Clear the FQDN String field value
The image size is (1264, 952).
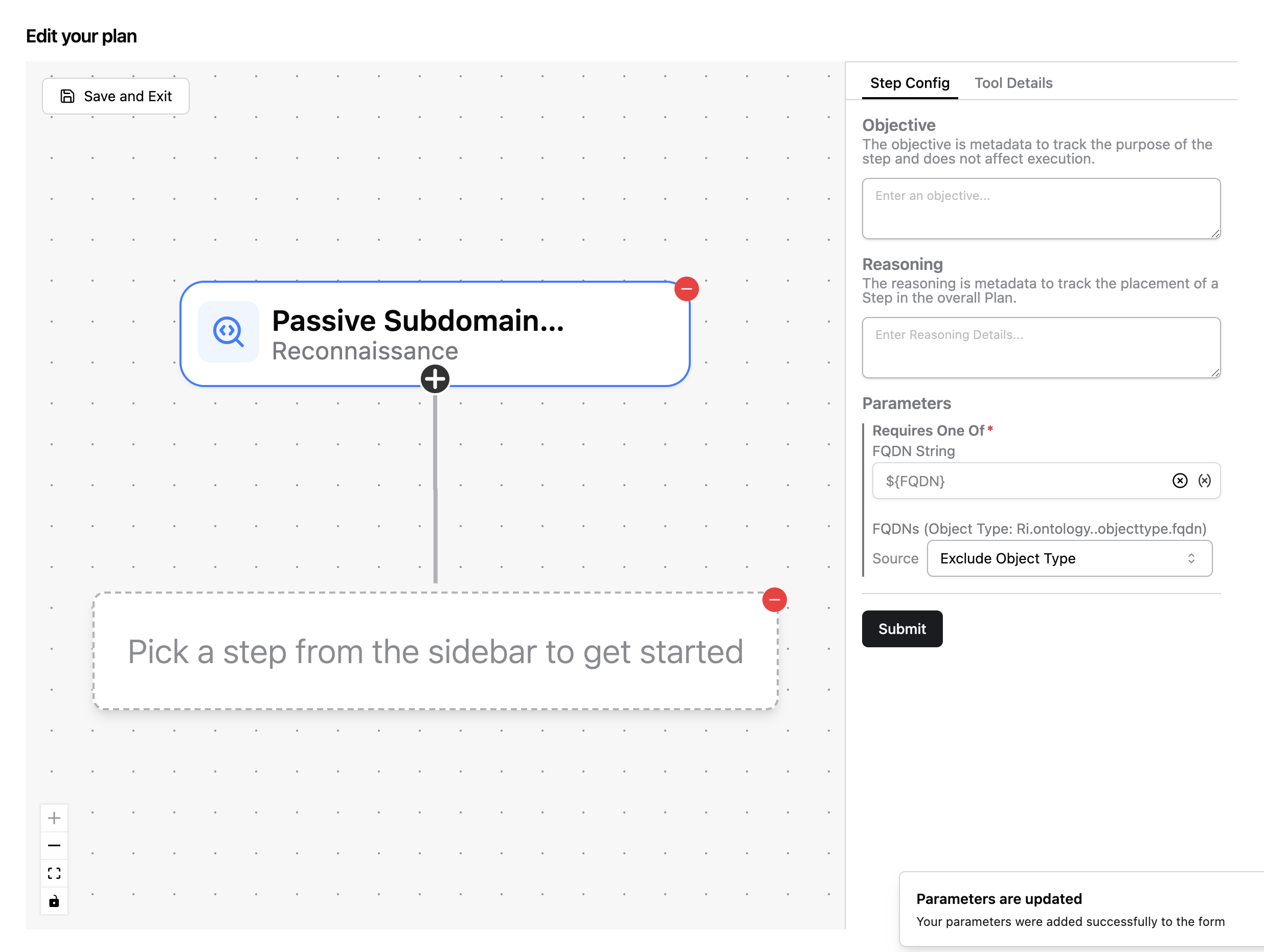[1180, 481]
